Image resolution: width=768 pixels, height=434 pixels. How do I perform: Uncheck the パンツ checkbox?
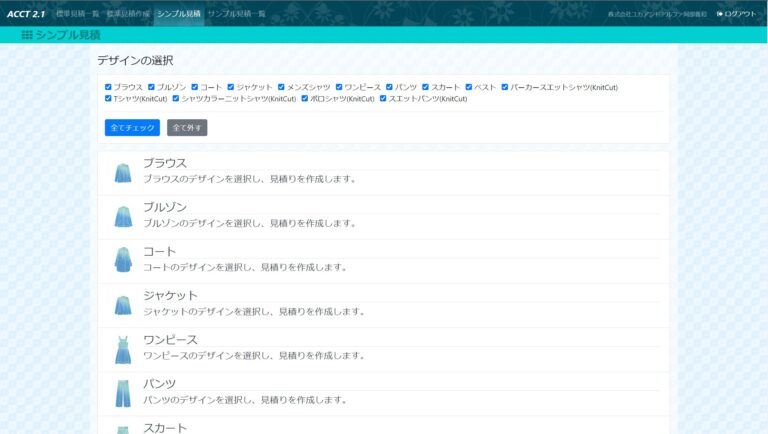click(389, 87)
